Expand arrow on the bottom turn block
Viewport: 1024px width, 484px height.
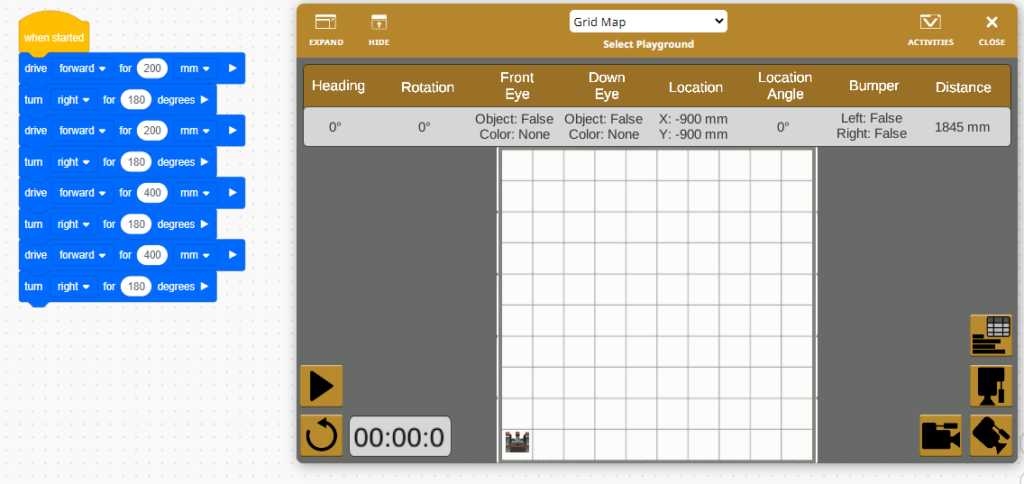pyautogui.click(x=204, y=287)
